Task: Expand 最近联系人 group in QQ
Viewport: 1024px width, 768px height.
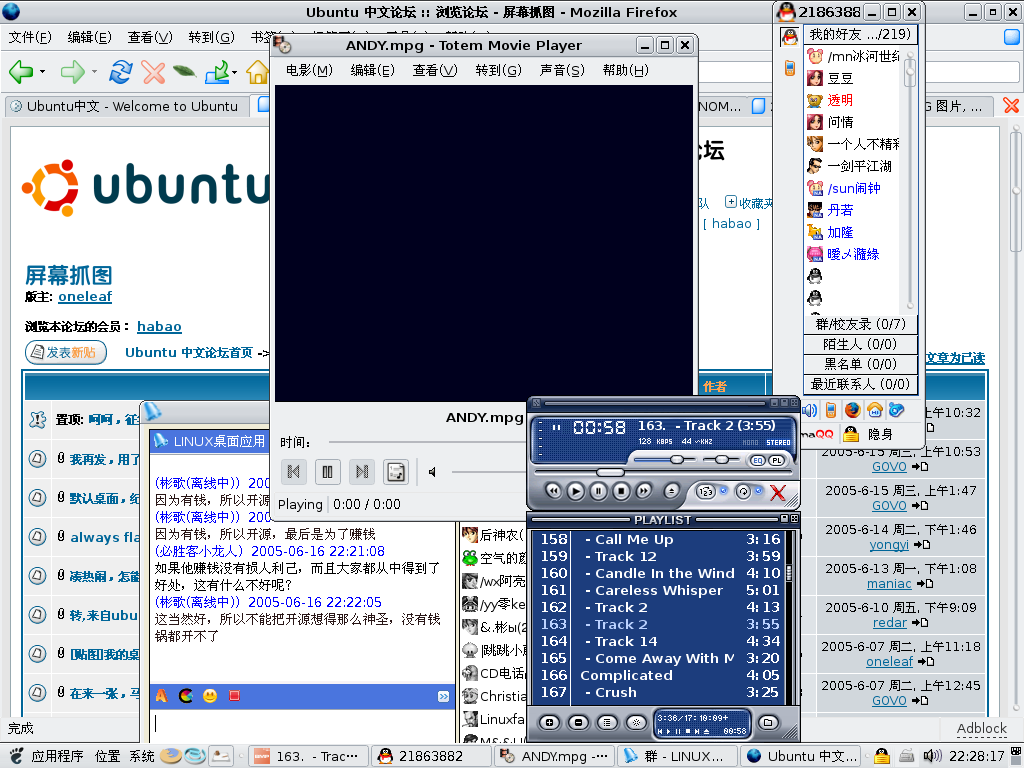Action: click(860, 384)
